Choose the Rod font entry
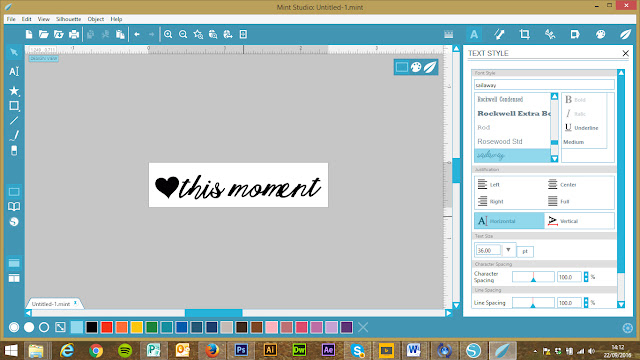 [512, 127]
